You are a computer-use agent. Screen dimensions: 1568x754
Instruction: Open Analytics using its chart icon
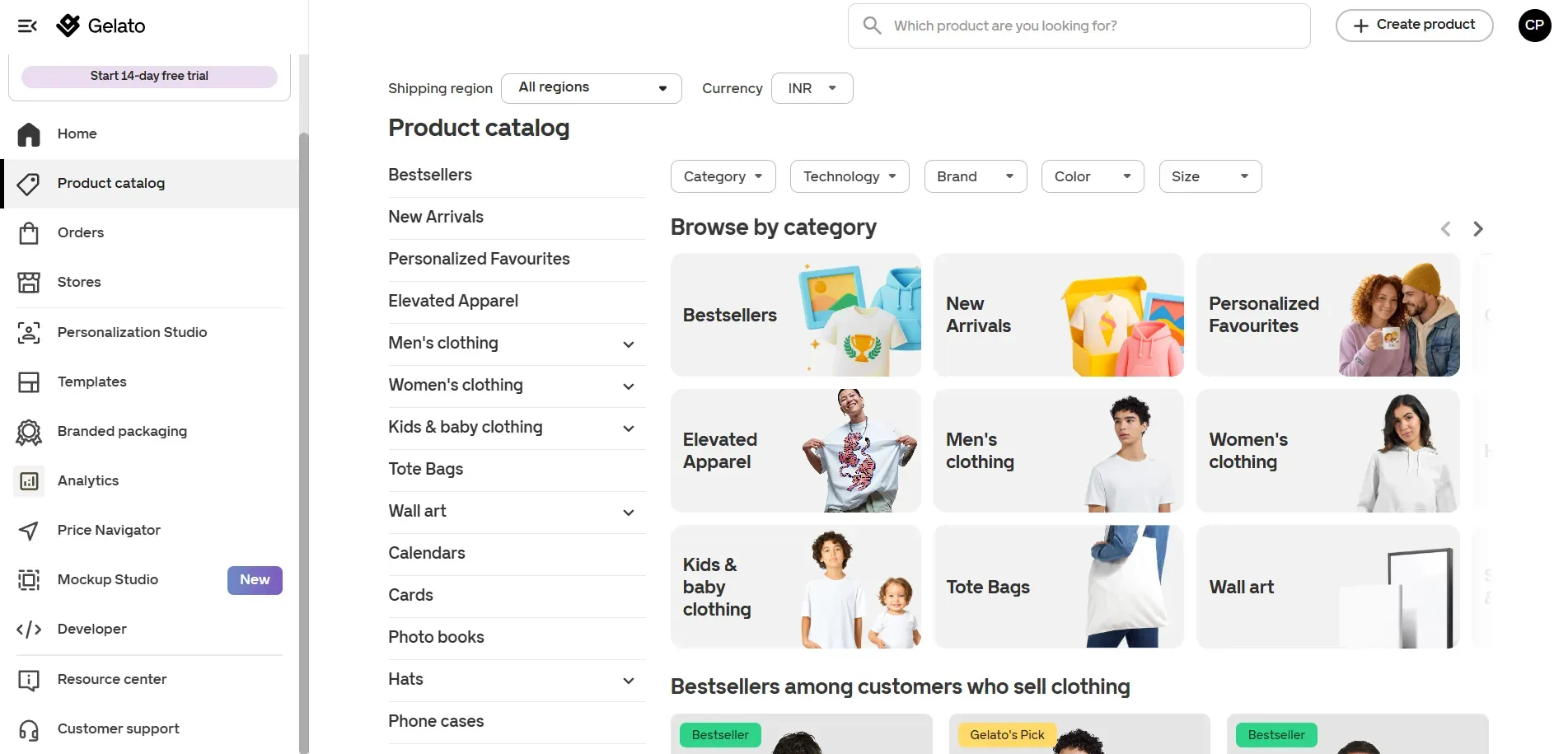[x=29, y=481]
